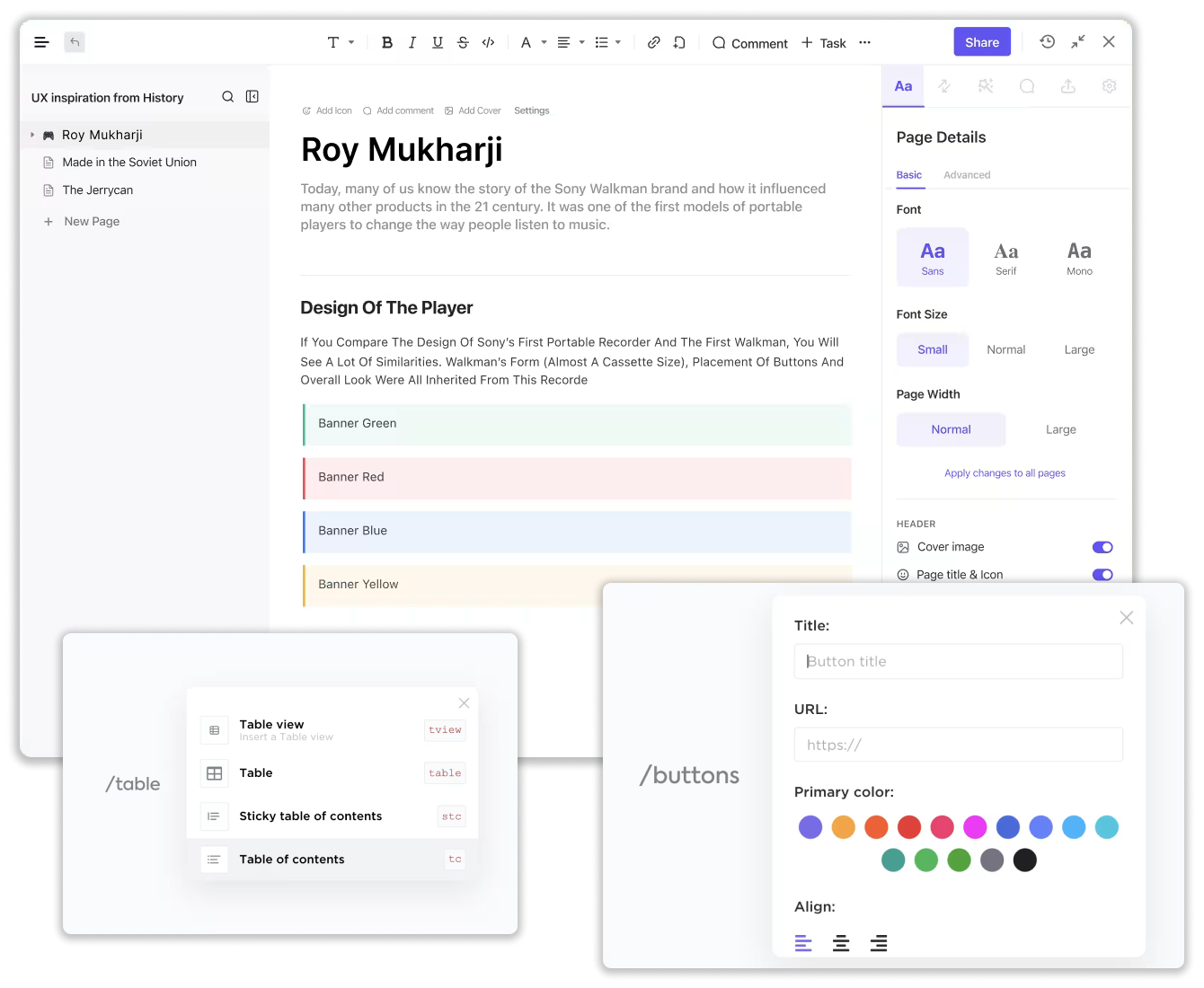
Task: Select the Serif font option
Action: [x=1005, y=257]
